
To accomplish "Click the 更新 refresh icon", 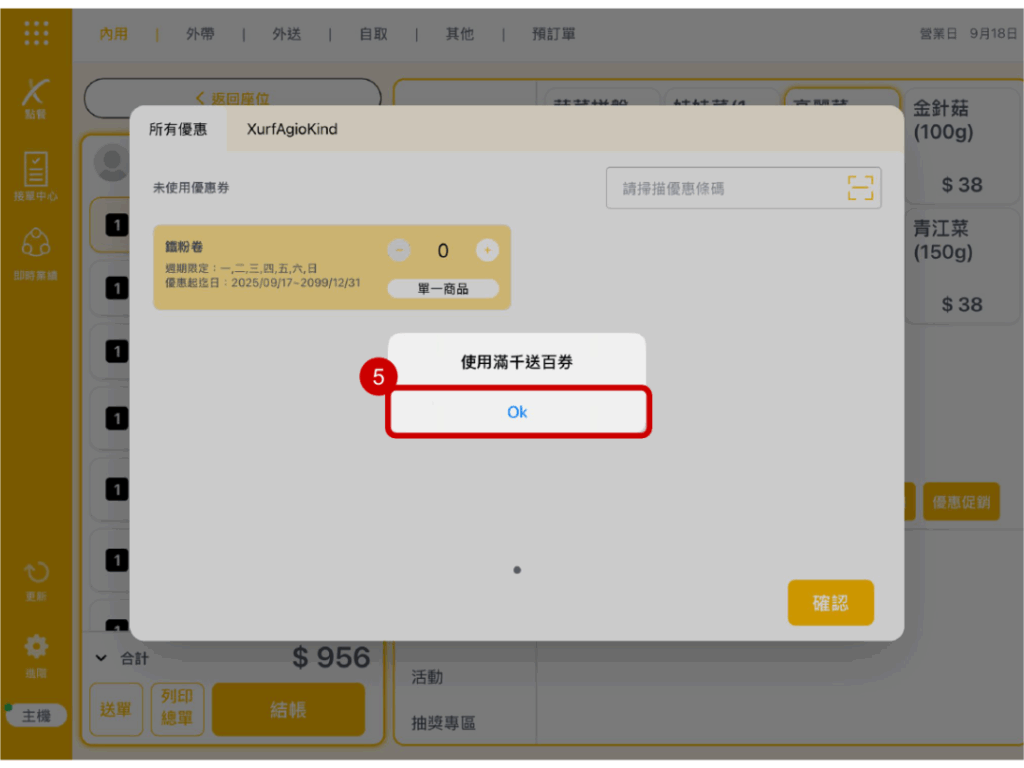I will 36,575.
